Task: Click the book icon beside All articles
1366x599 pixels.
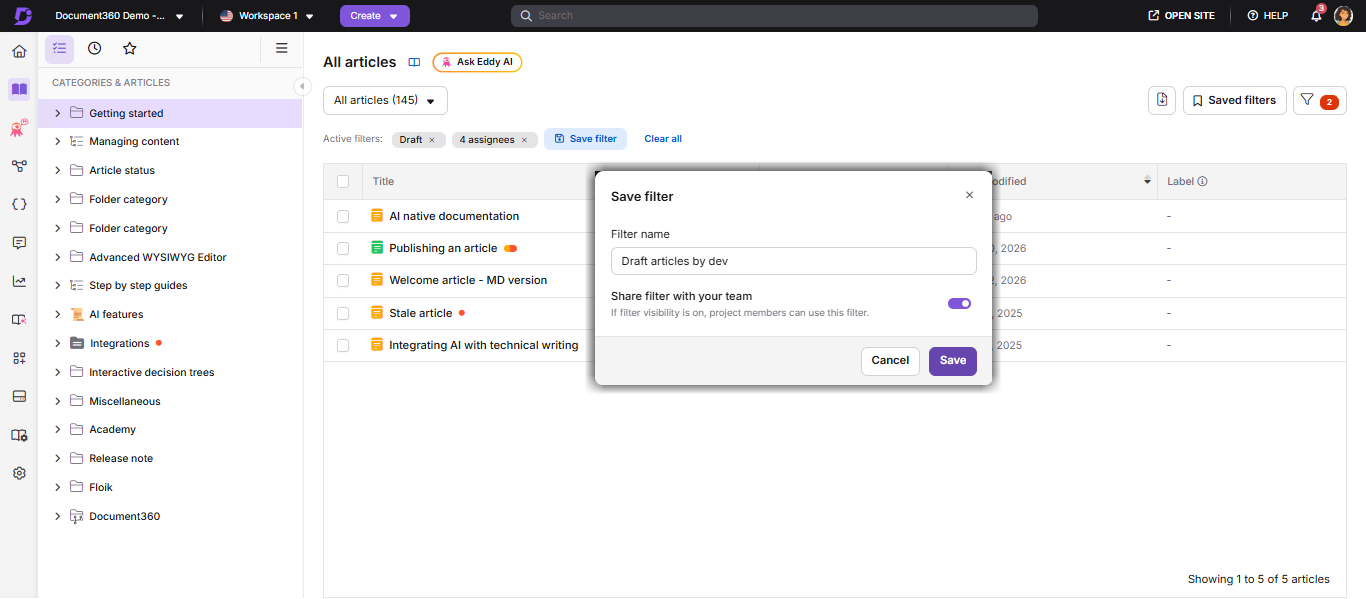Action: (414, 62)
